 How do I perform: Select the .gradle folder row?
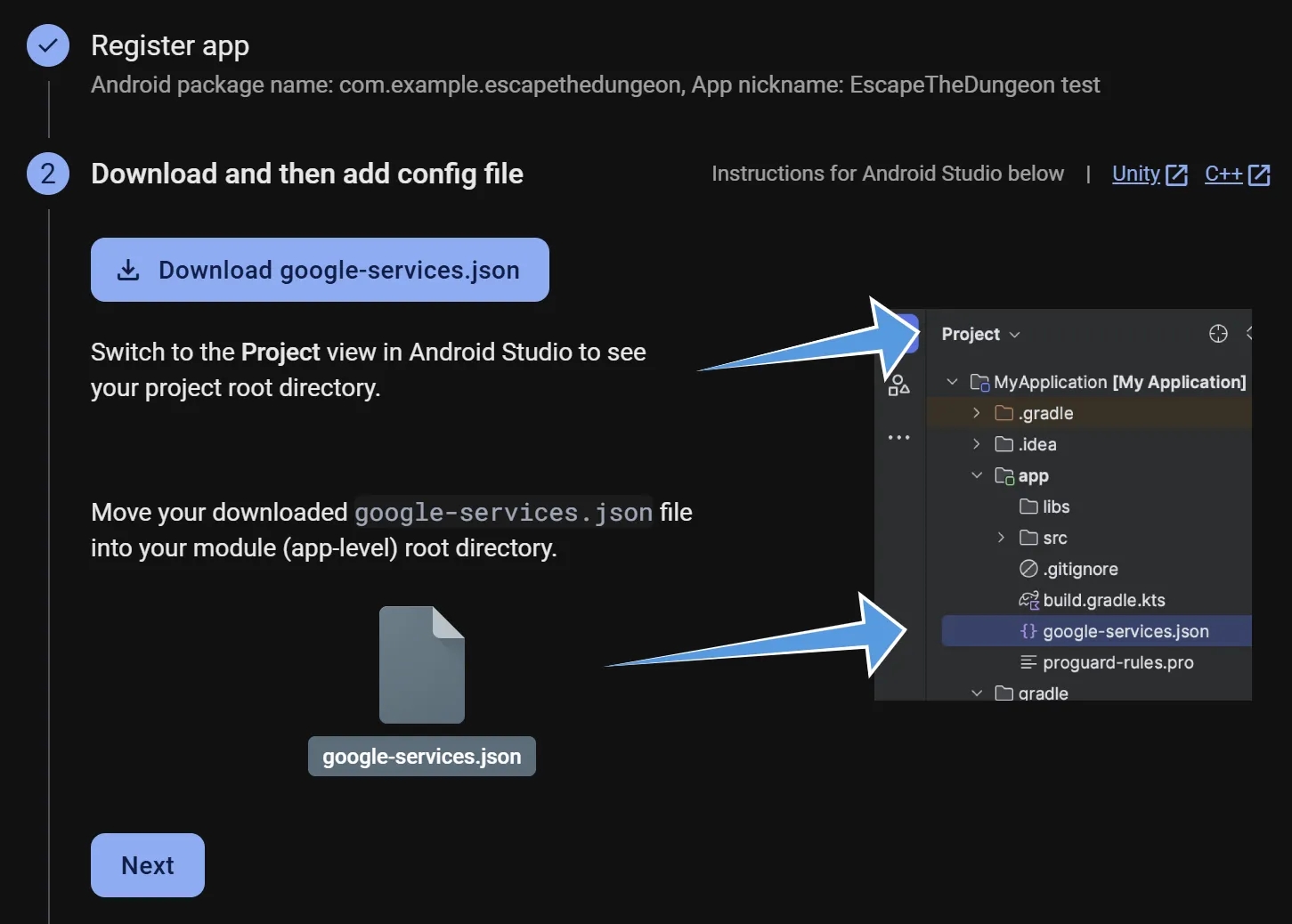pyautogui.click(x=1090, y=413)
